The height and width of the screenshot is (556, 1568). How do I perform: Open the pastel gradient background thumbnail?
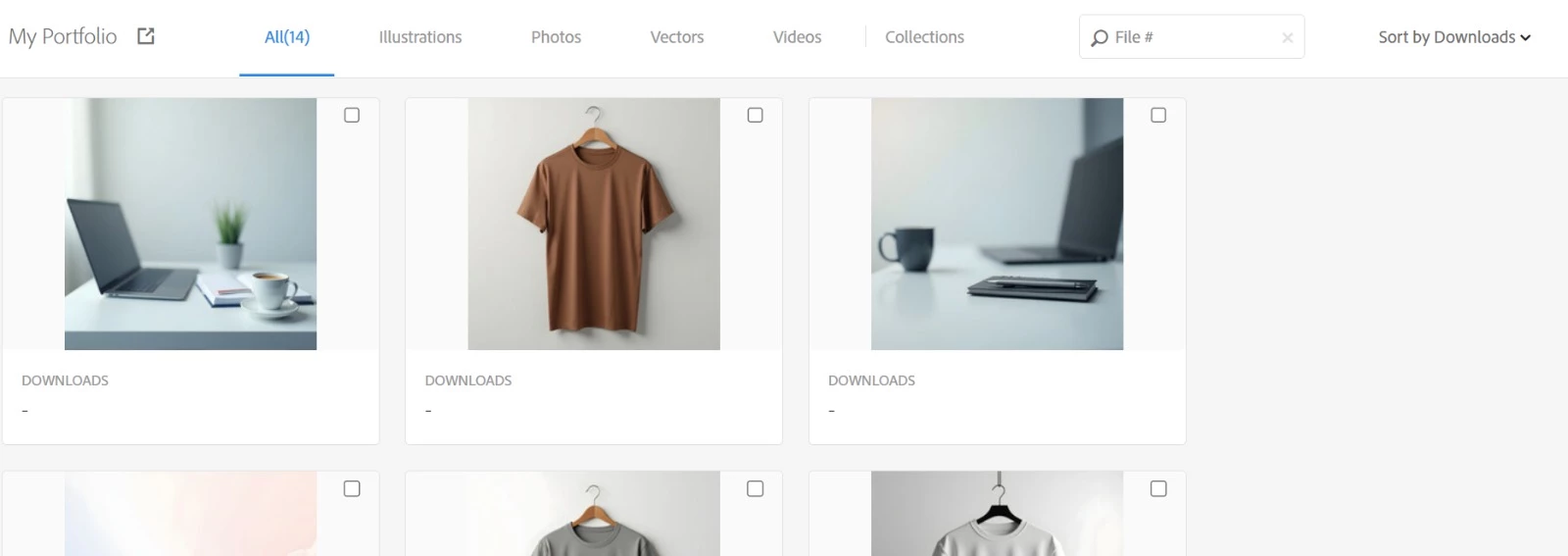coord(190,514)
